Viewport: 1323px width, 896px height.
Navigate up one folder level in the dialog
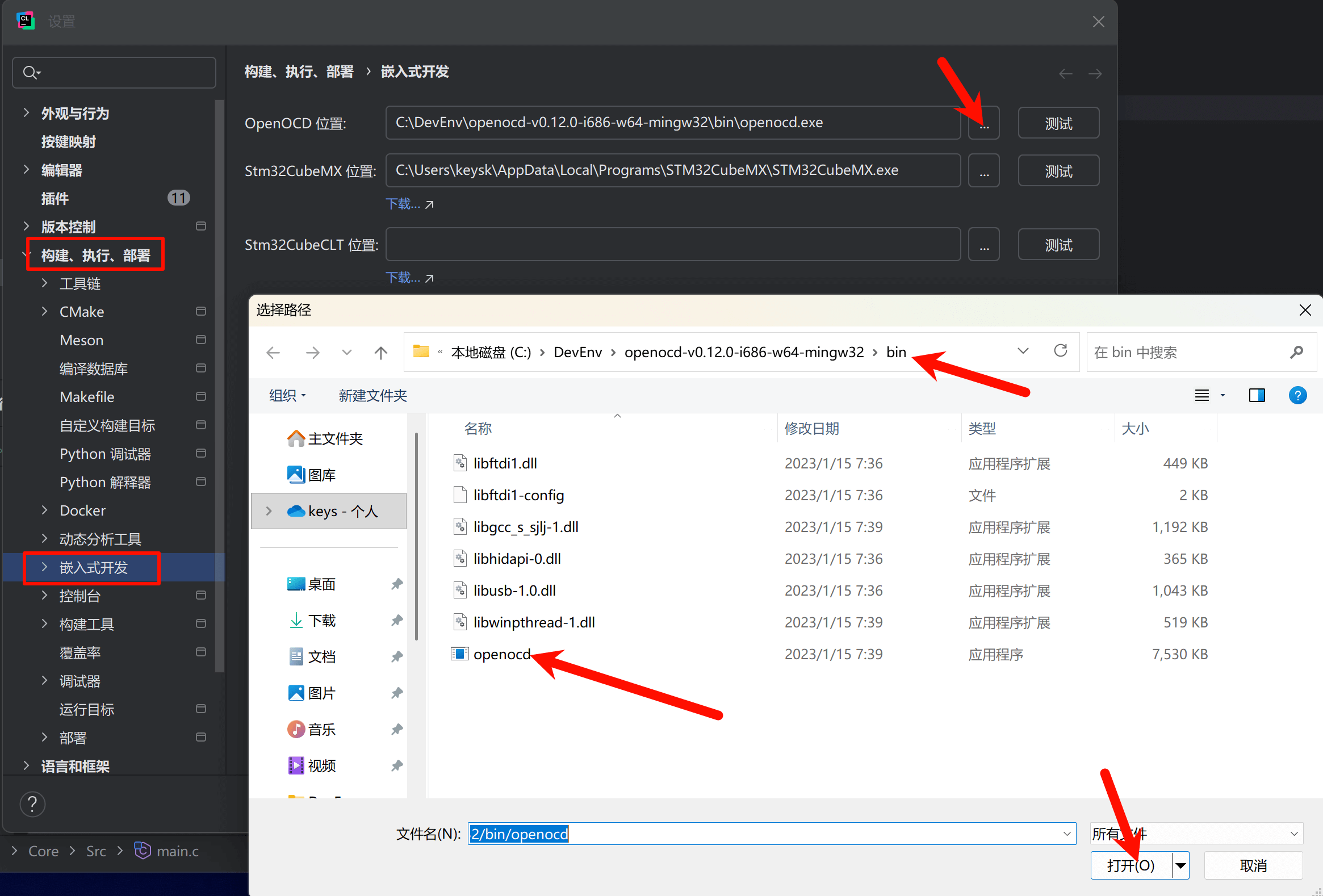click(380, 352)
